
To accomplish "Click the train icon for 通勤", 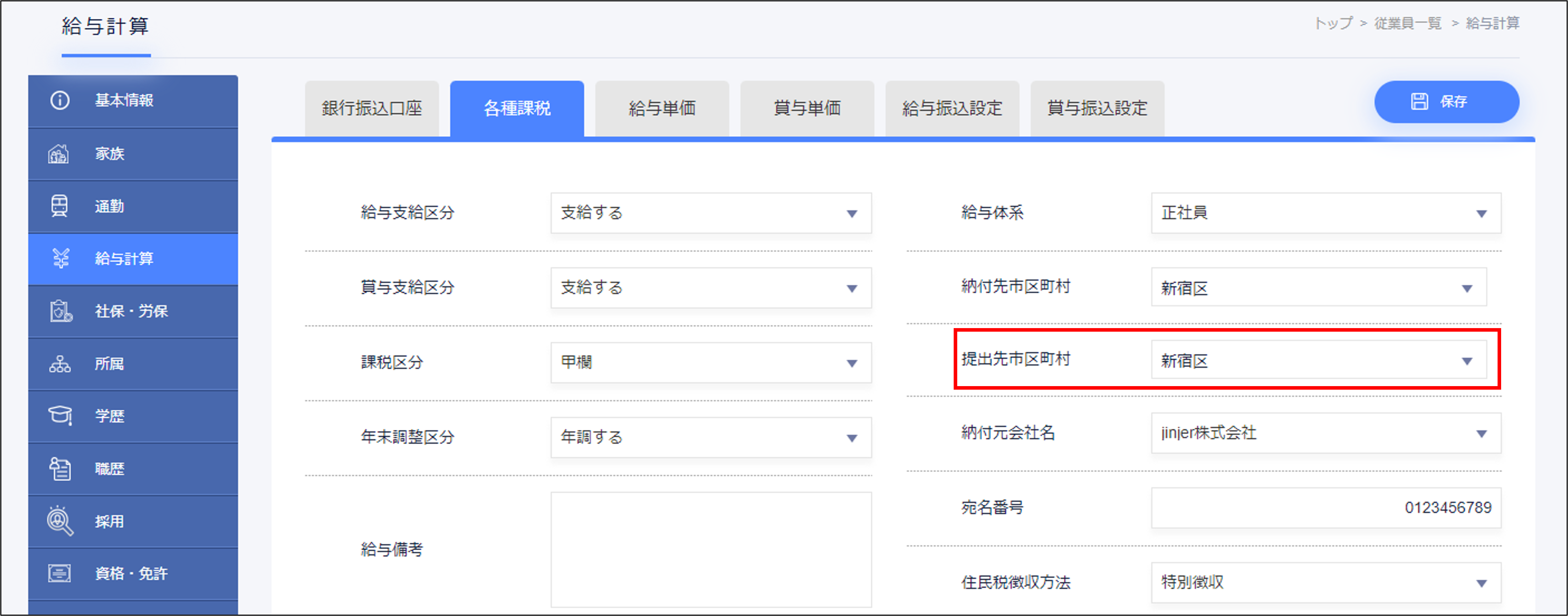I will 59,206.
